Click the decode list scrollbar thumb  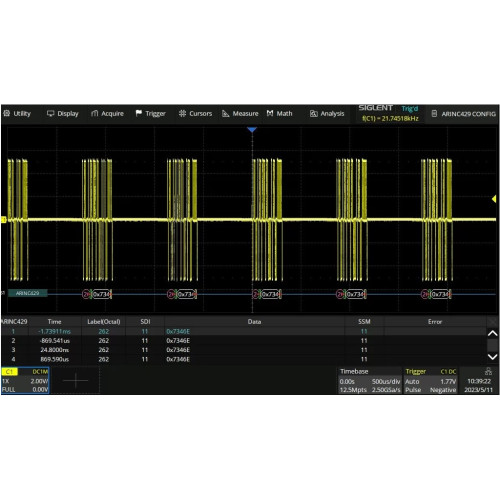(492, 345)
